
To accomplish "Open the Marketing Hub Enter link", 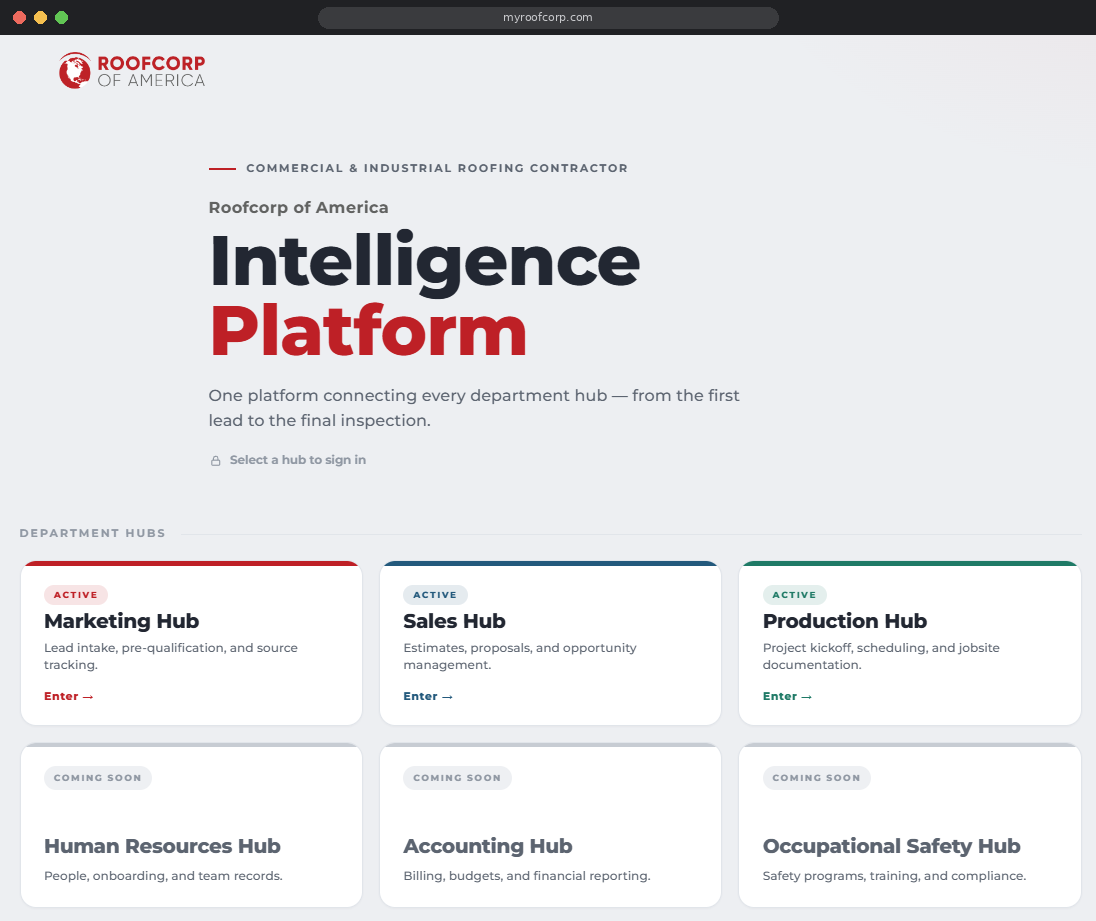I will pyautogui.click(x=68, y=696).
